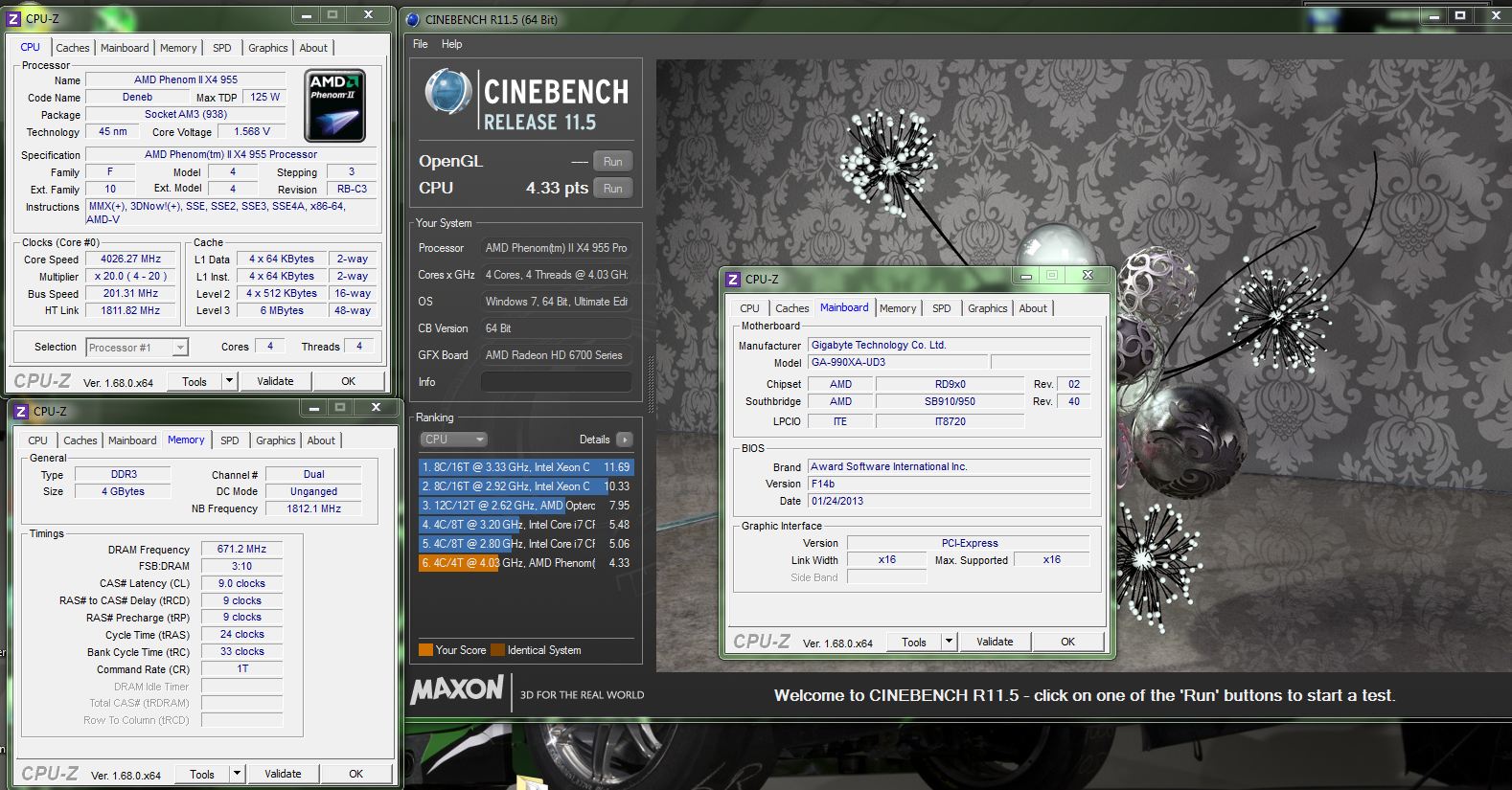The height and width of the screenshot is (790, 1512).
Task: Switch to Caches tab in top-left CPU-Z
Action: pyautogui.click(x=73, y=48)
